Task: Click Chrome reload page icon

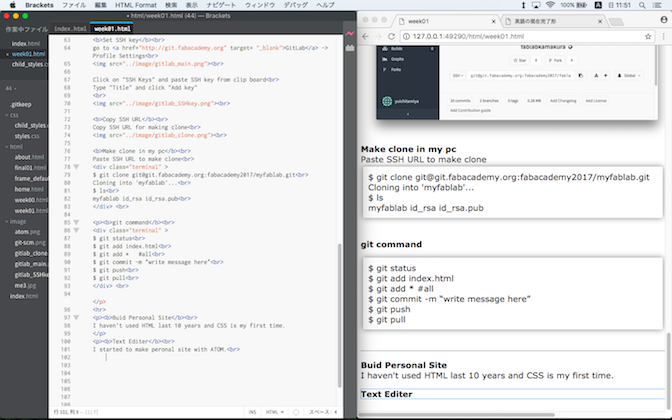Action: [391, 36]
